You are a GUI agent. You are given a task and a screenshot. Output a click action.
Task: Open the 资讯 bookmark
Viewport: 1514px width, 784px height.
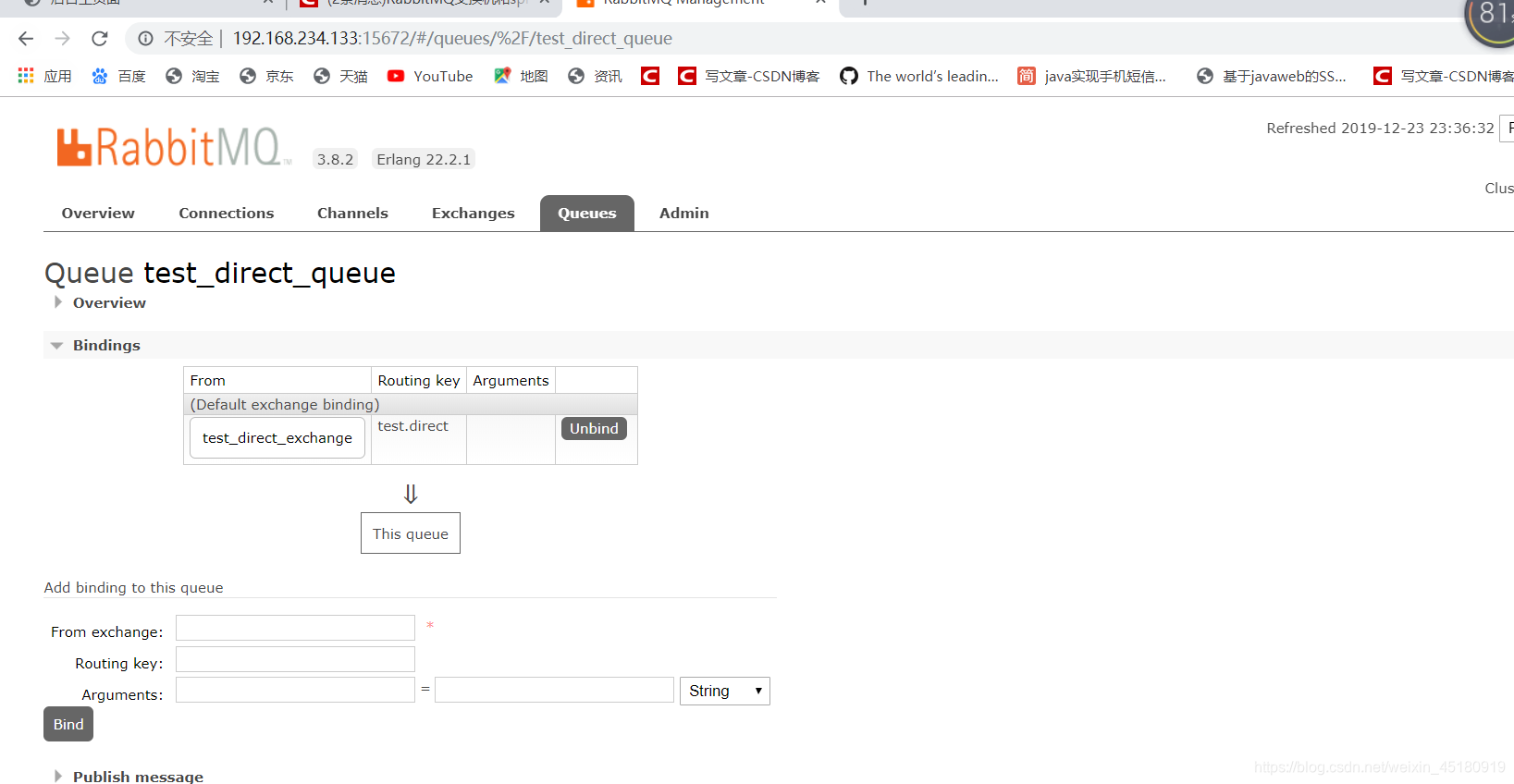[x=595, y=76]
